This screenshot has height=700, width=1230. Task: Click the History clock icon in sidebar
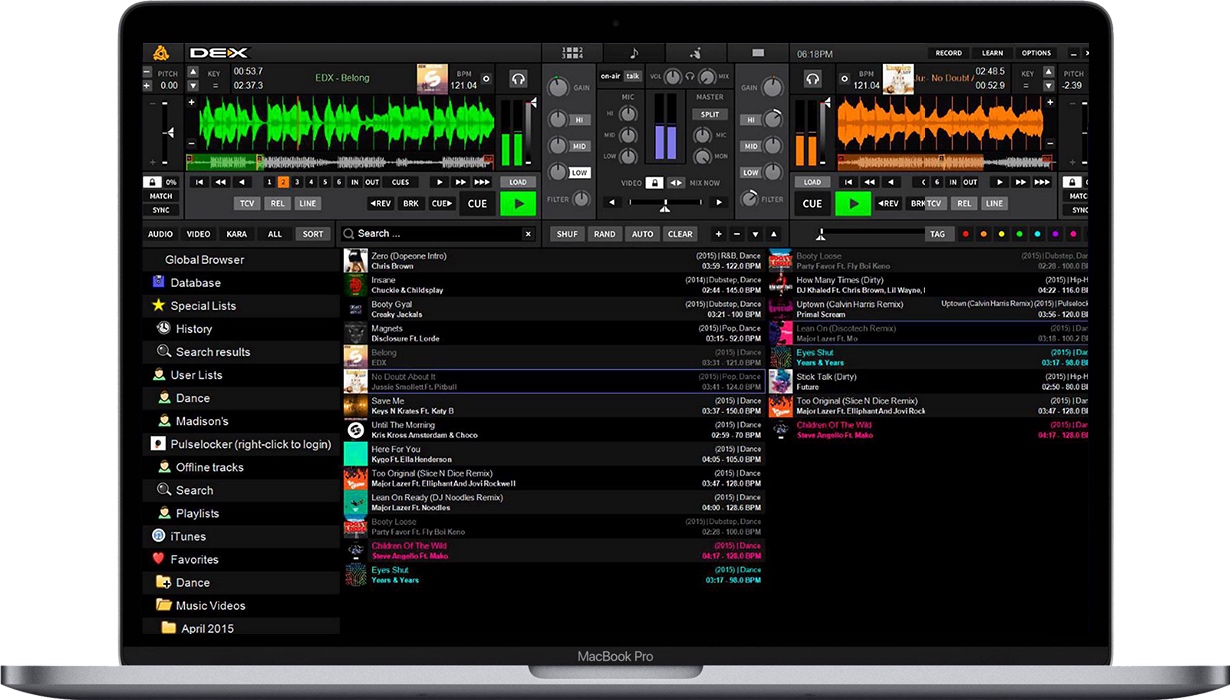pyautogui.click(x=163, y=328)
